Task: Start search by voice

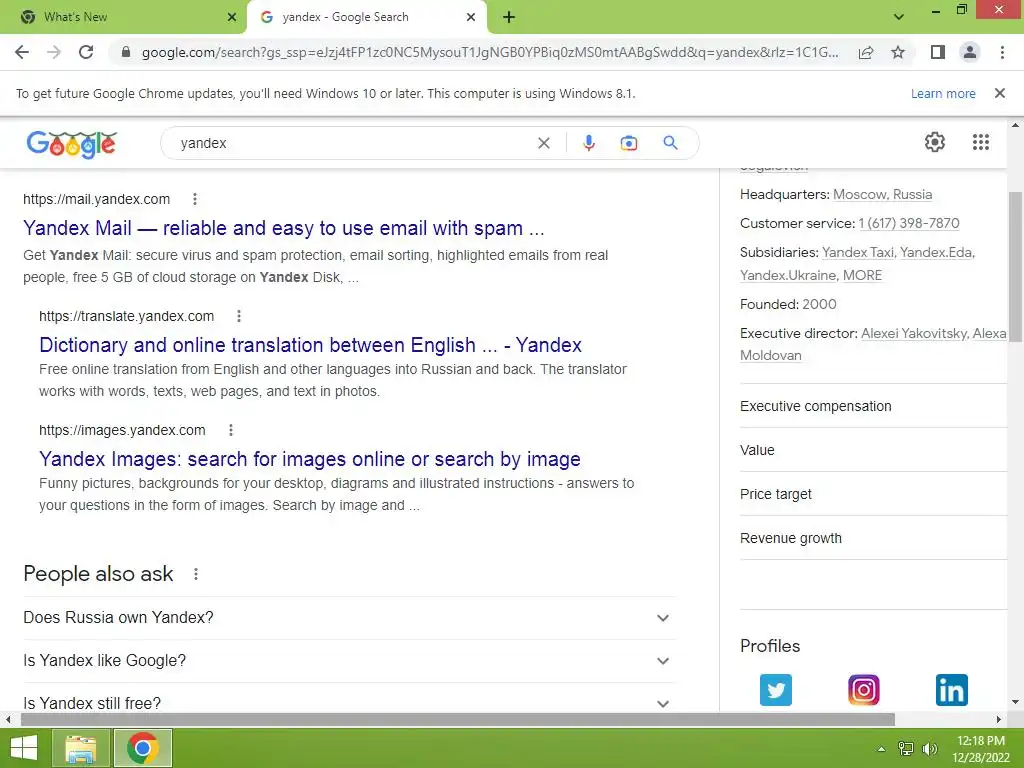Action: 588,143
